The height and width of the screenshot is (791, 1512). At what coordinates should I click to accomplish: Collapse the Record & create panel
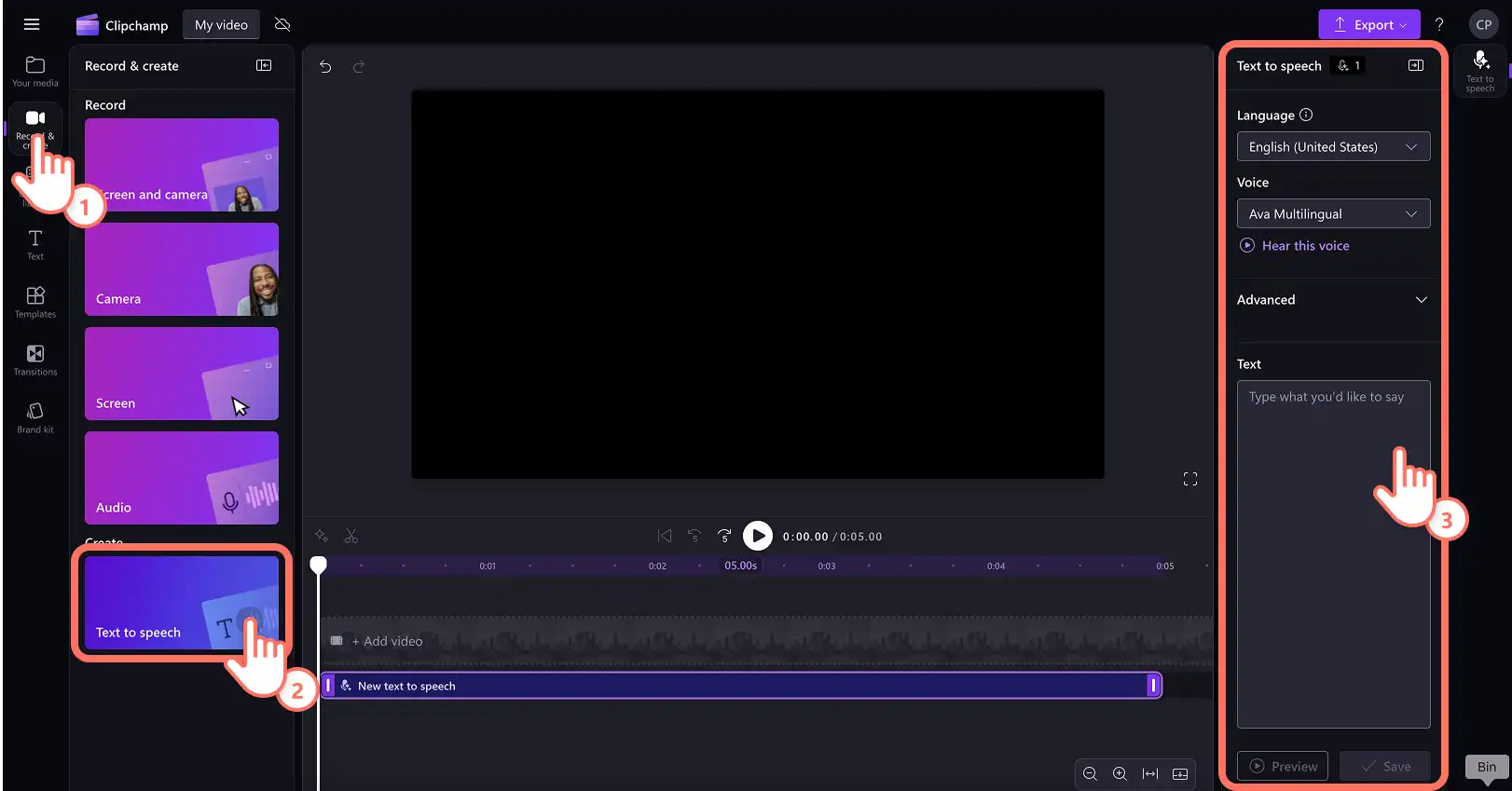(x=264, y=65)
